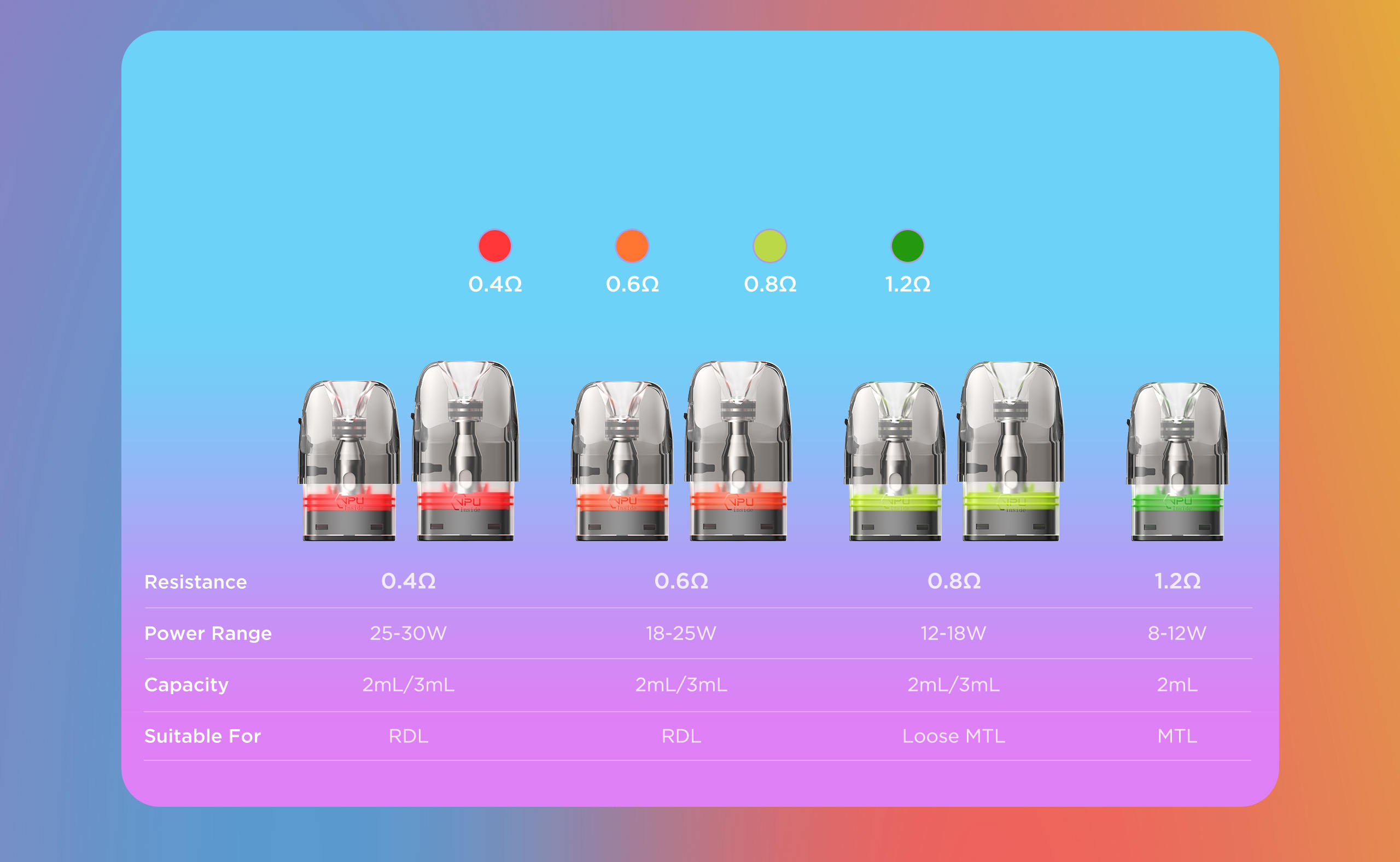Select the red 0.4Ω color dot
The image size is (1400, 862).
(x=494, y=246)
